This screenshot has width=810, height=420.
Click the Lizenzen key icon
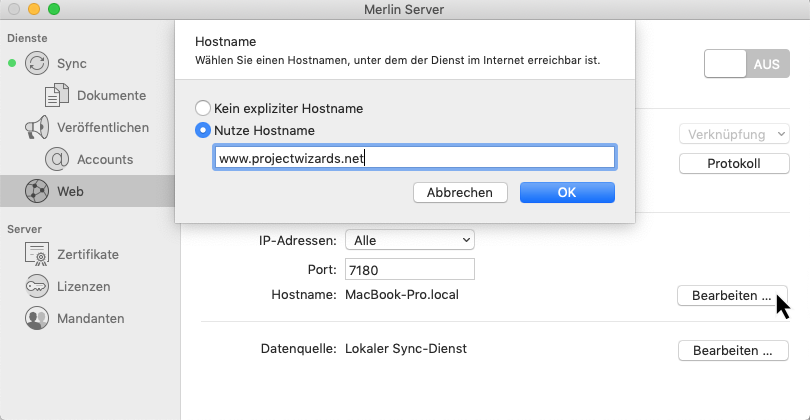point(37,286)
